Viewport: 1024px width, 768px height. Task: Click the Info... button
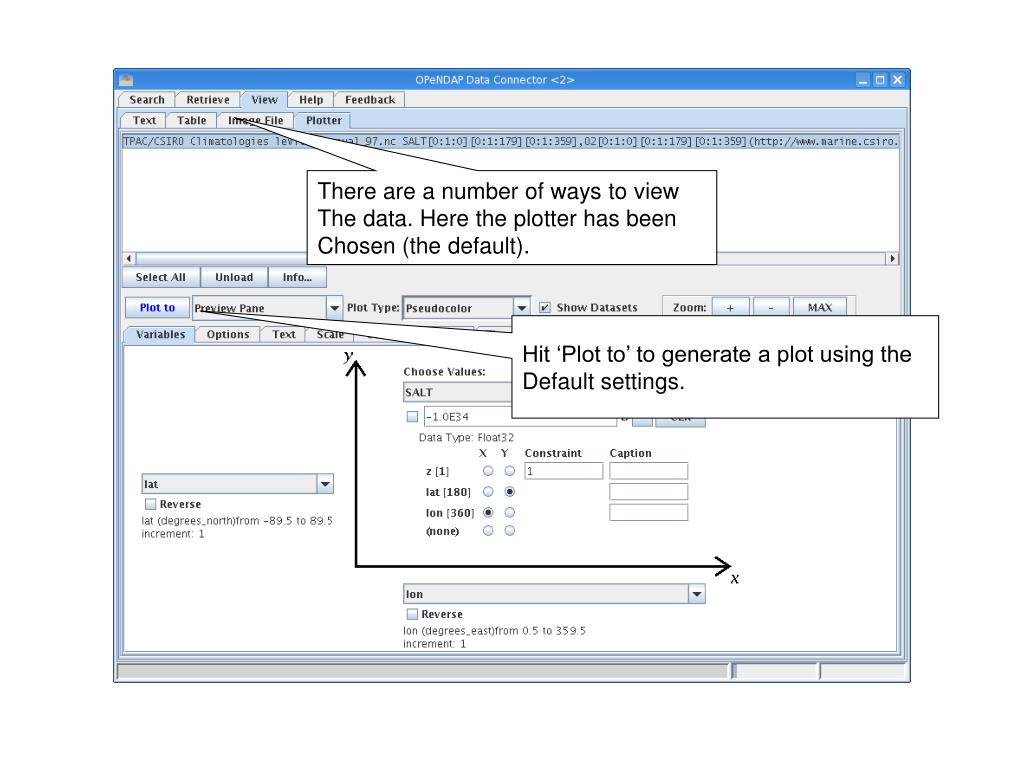tap(297, 277)
